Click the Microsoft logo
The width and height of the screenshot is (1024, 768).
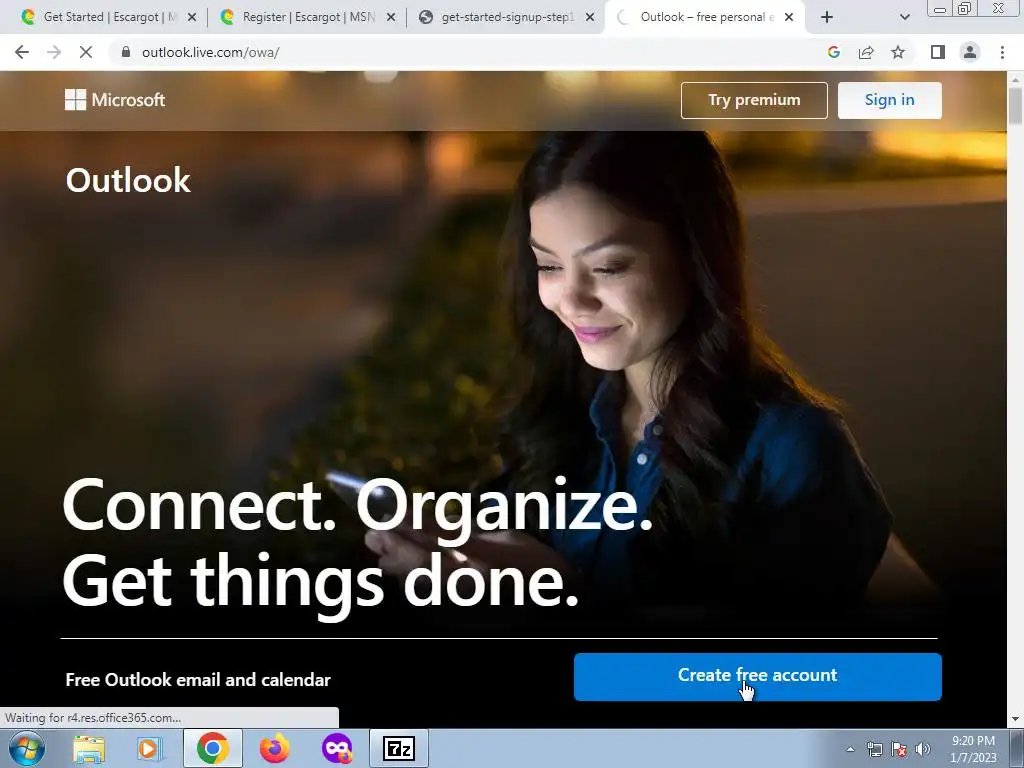[x=115, y=100]
